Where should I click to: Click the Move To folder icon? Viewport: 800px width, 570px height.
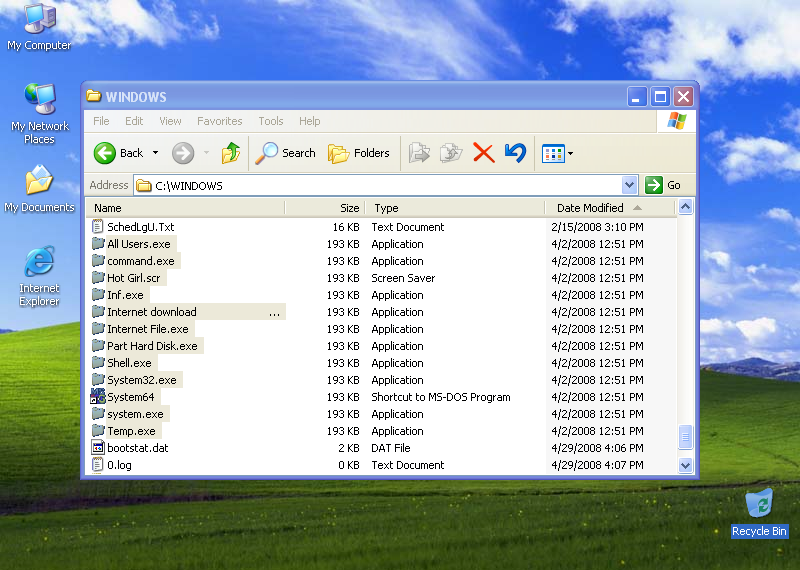coord(419,153)
